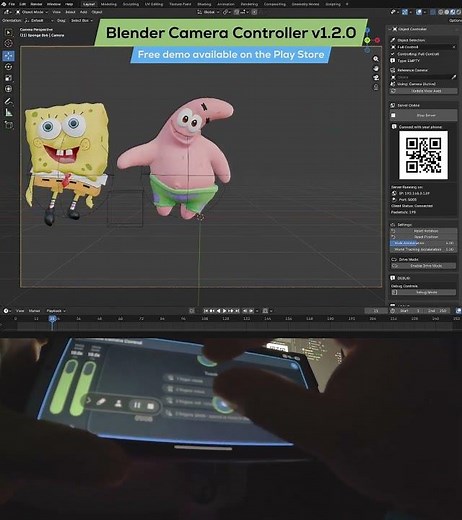Screen dimensions: 462x520
Task: Switch to the Sculpting workspace tab
Action: point(131,4)
